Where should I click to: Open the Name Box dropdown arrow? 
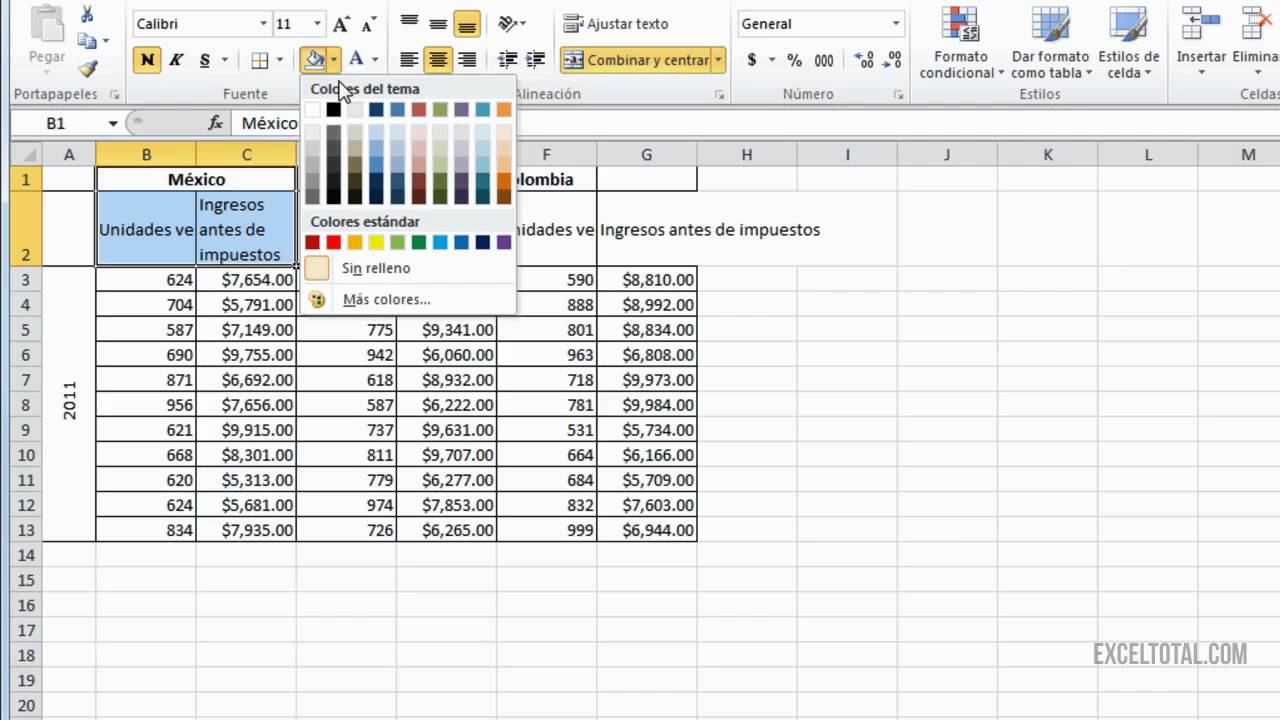point(113,124)
